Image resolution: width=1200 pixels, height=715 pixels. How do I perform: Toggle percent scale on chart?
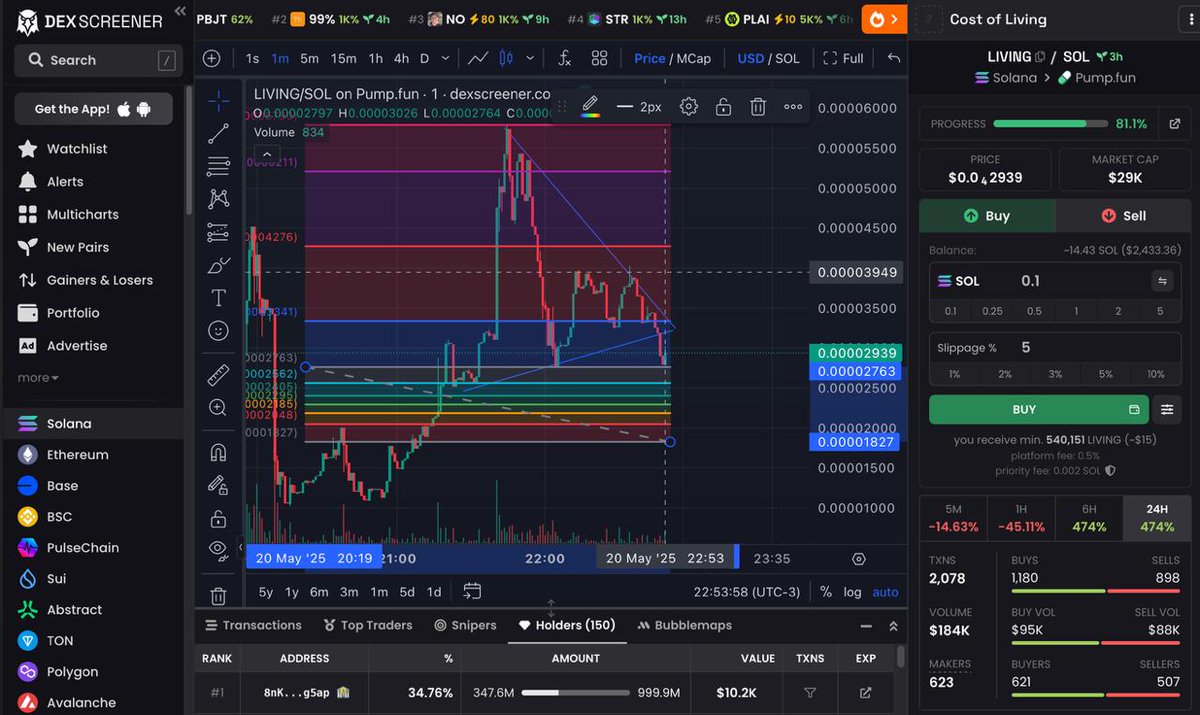[826, 592]
